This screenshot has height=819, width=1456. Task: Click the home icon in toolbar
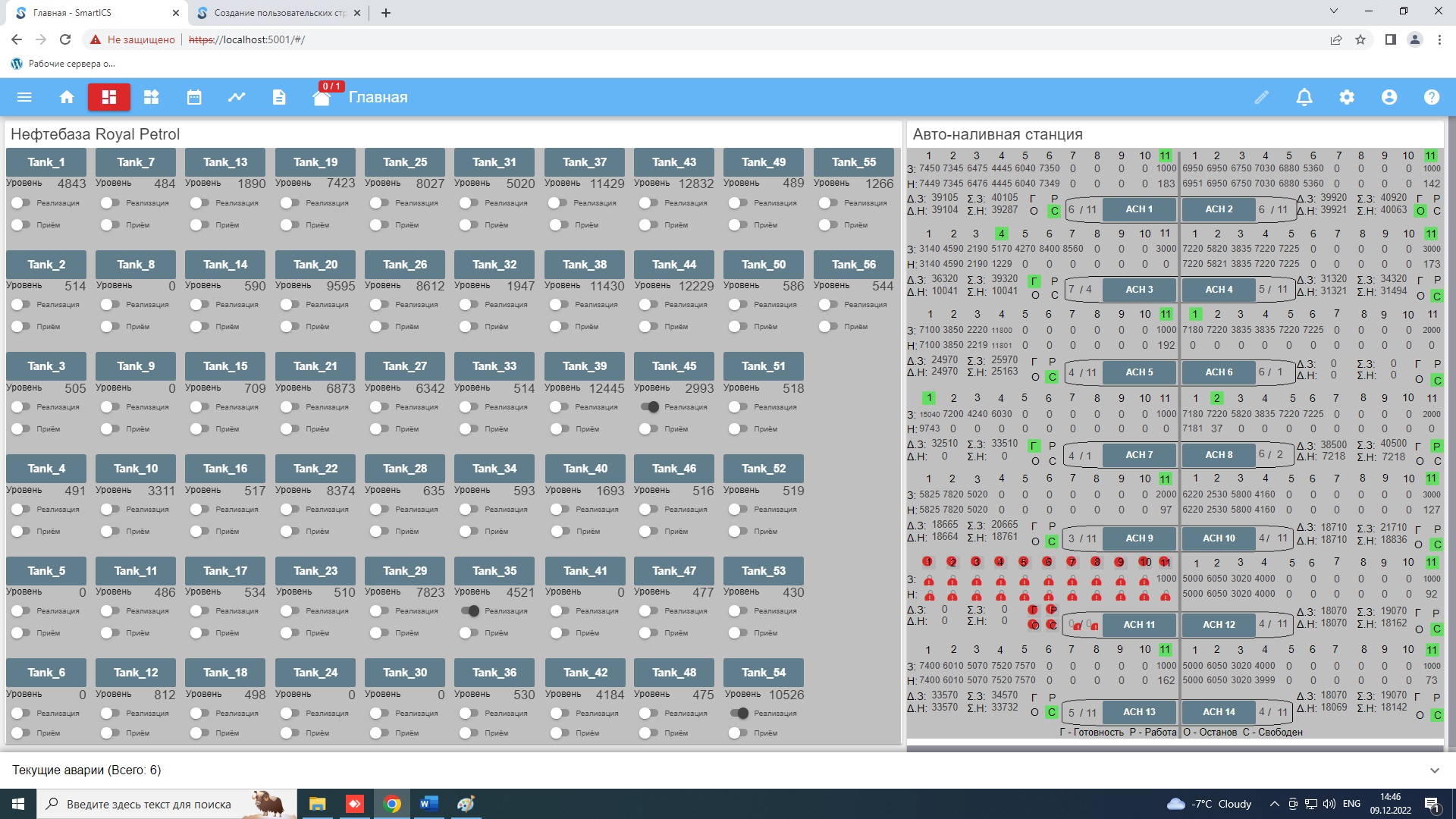(67, 97)
